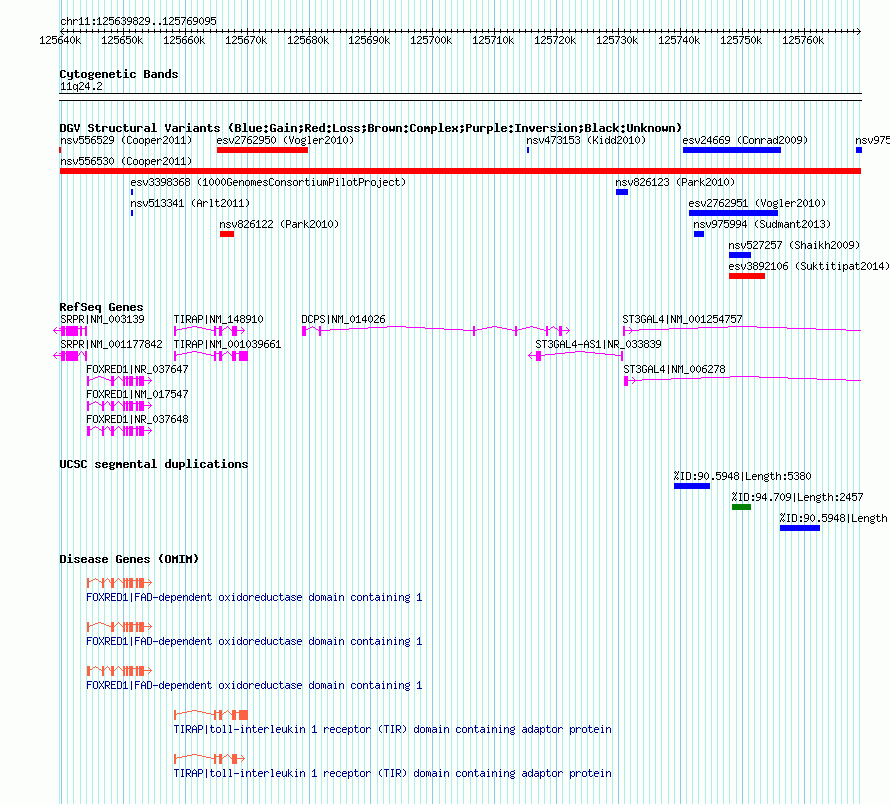Screen dimensions: 890x804
Task: Click the DCPS|NM_014026 text label
Action: click(343, 319)
